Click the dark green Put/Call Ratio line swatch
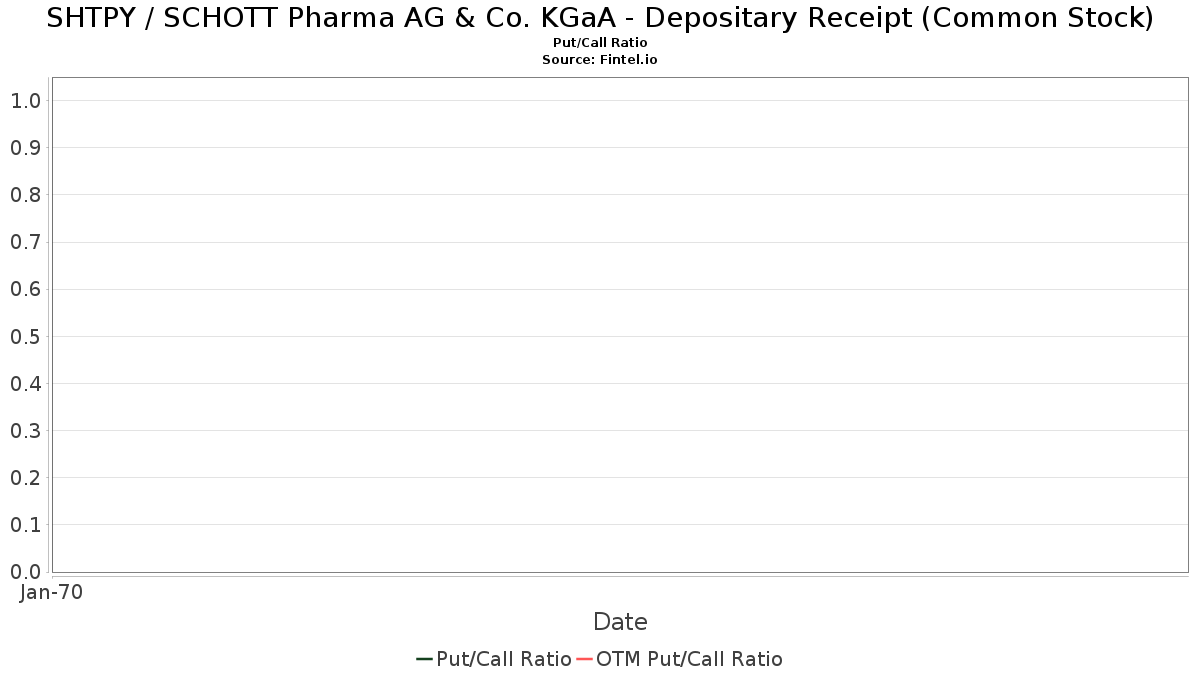The width and height of the screenshot is (1200, 675). [425, 659]
